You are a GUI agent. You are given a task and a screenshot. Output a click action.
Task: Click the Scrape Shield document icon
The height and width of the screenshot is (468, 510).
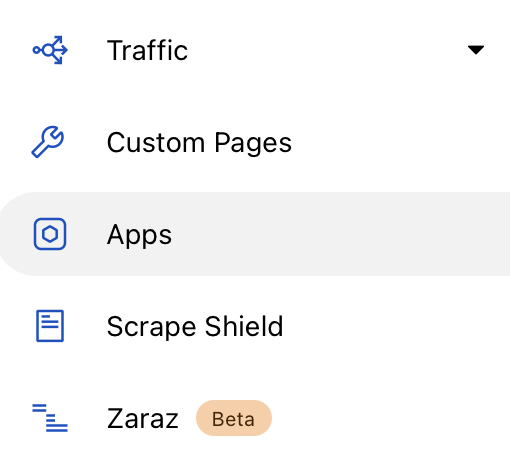50,326
